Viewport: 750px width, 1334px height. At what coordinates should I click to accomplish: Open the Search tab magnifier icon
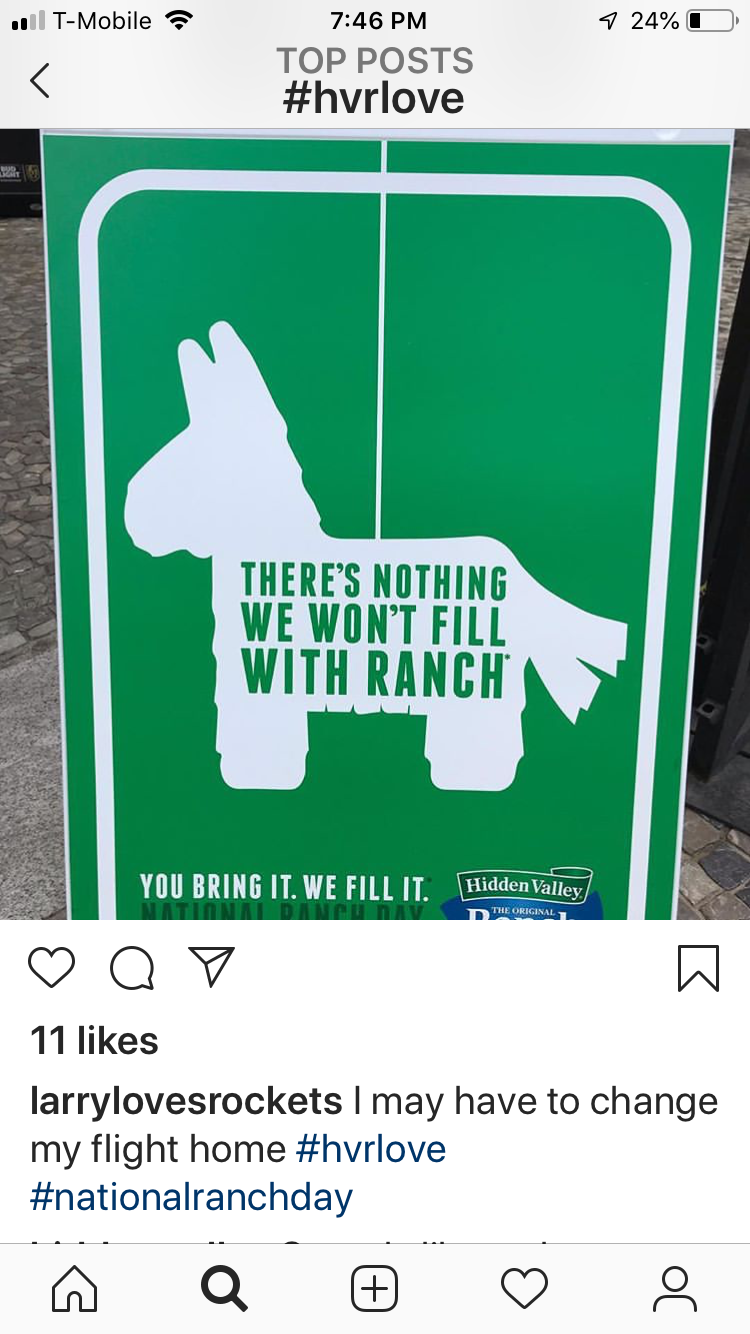[224, 1289]
